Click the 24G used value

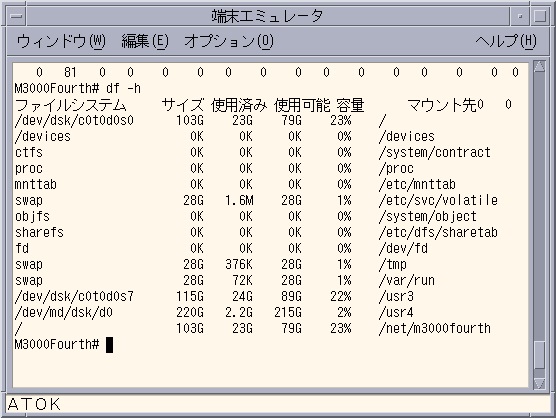click(x=243, y=296)
